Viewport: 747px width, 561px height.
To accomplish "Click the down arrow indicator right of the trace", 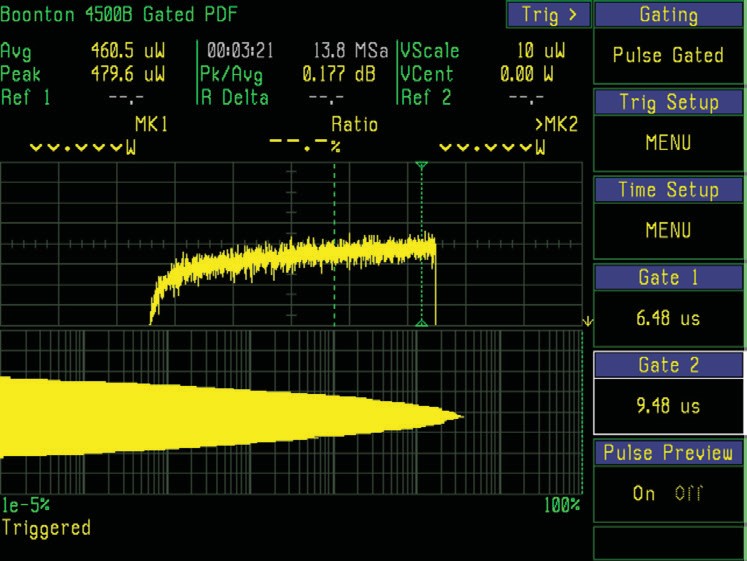I will [588, 321].
